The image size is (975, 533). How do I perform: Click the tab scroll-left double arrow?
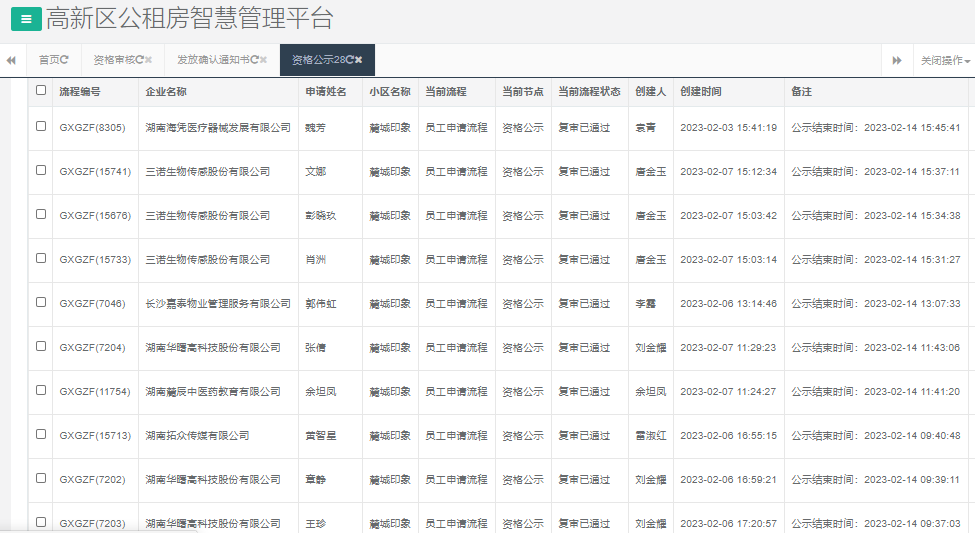coord(11,60)
